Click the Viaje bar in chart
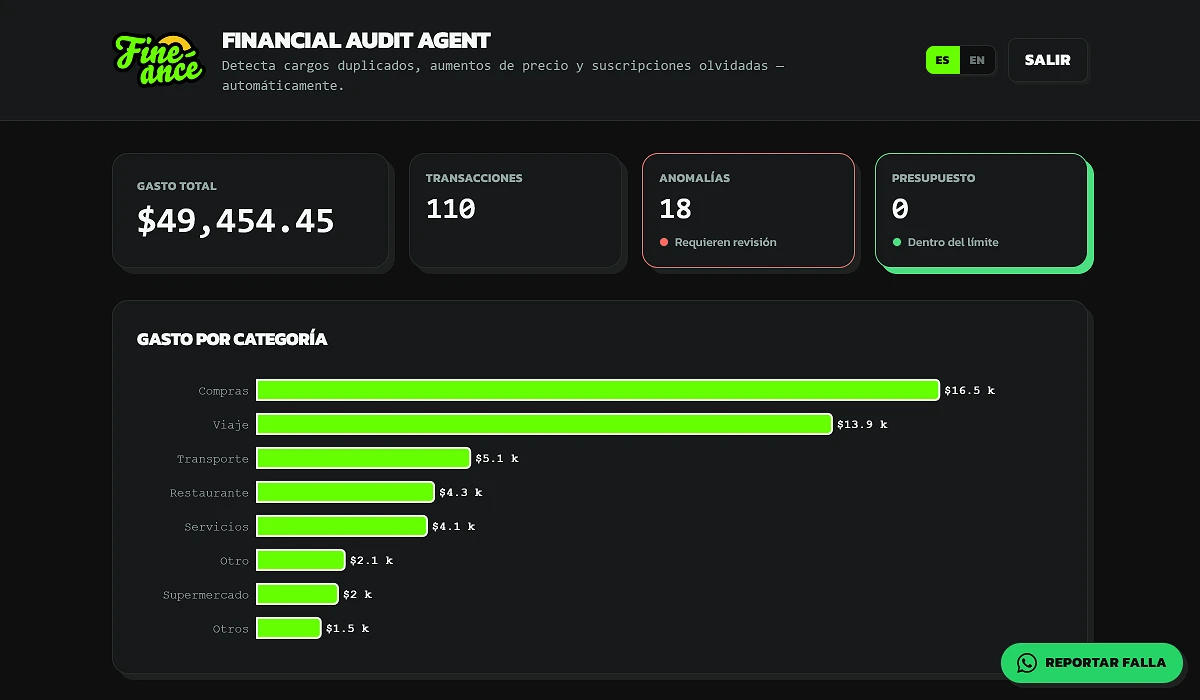Viewport: 1200px width, 700px height. [544, 424]
